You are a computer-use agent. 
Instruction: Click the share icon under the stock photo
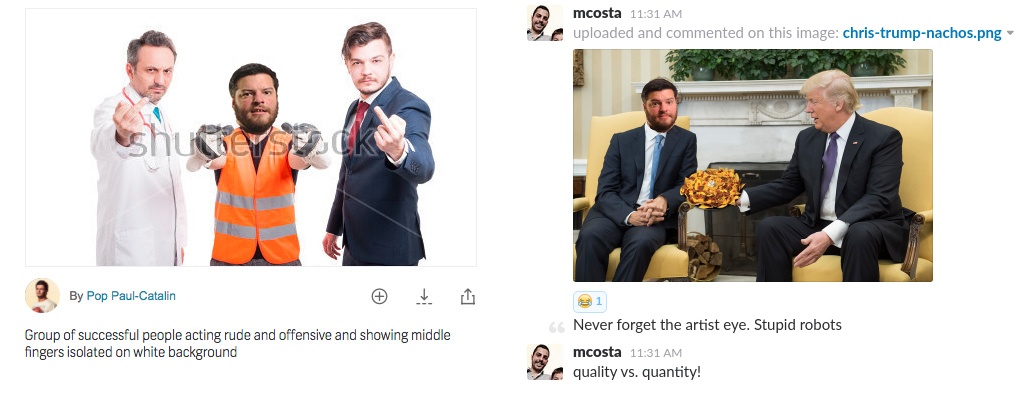click(467, 296)
